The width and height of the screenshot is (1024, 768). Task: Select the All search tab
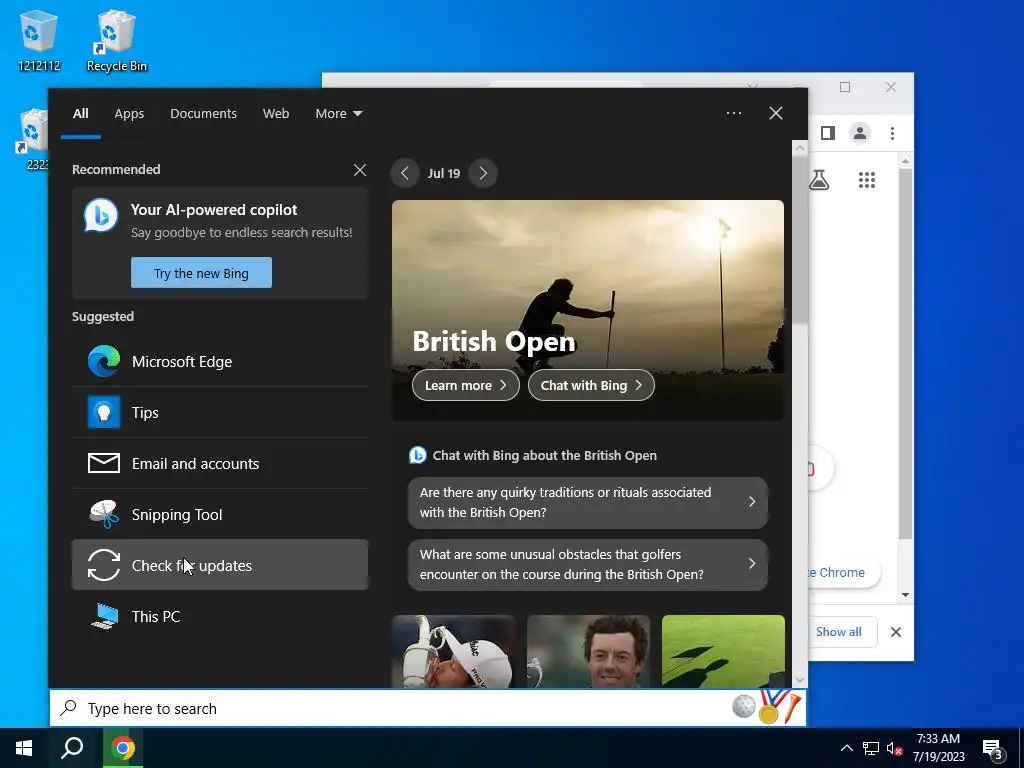coord(81,114)
